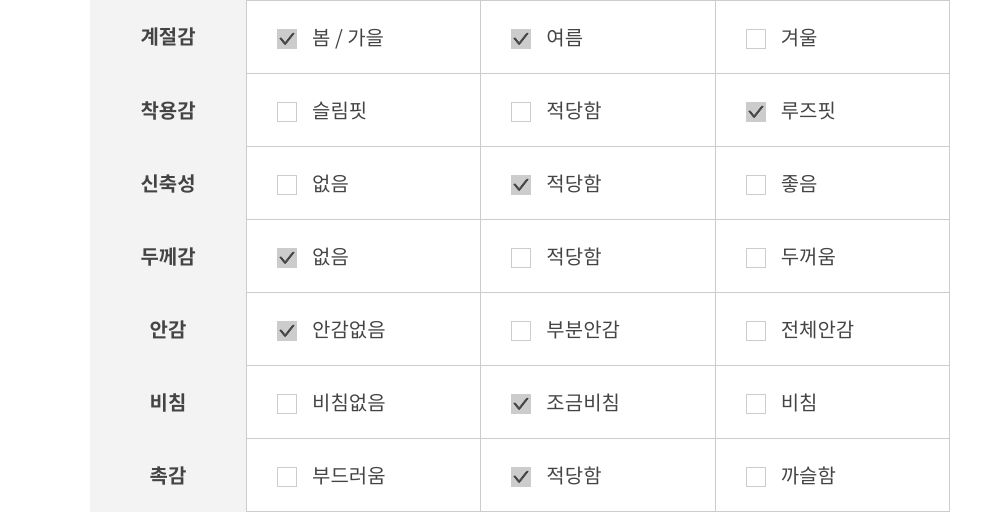Check 비침 in the last column
This screenshot has height=528, width=1000.
tap(756, 404)
